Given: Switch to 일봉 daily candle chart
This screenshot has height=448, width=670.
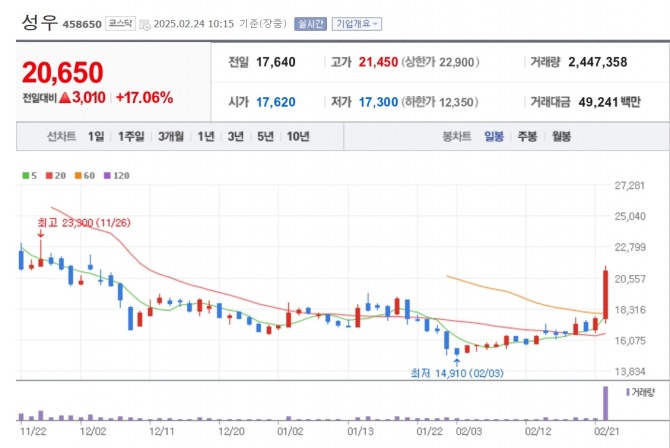Looking at the screenshot, I should coord(494,136).
